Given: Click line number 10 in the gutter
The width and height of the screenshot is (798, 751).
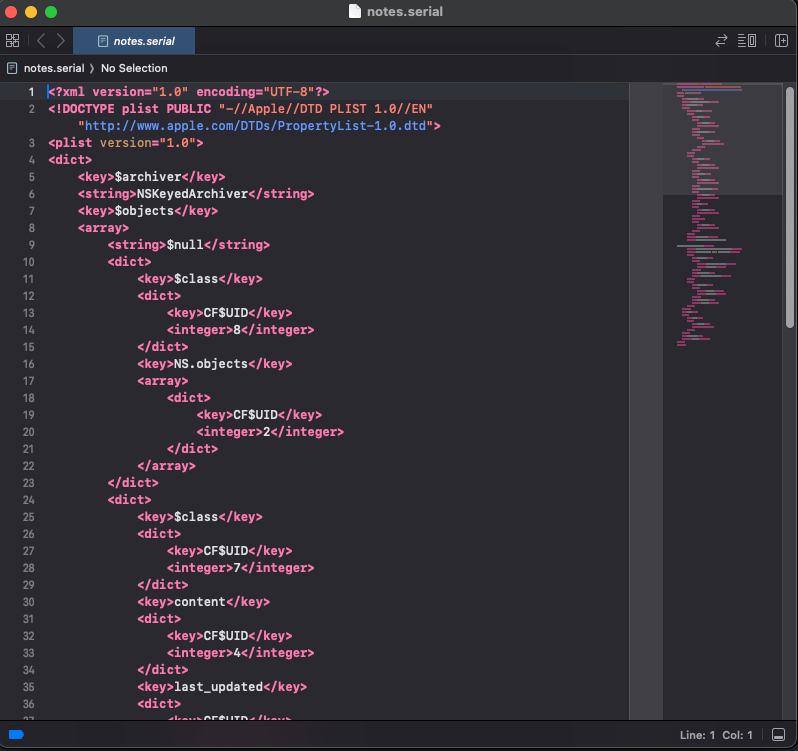Looking at the screenshot, I should pyautogui.click(x=31, y=262).
